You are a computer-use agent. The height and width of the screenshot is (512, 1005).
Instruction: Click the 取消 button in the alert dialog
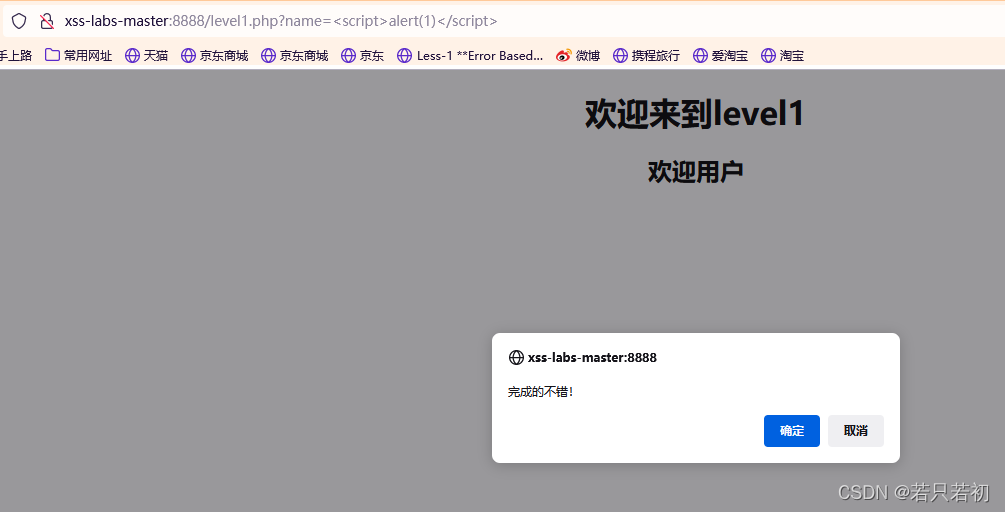pyautogui.click(x=856, y=431)
